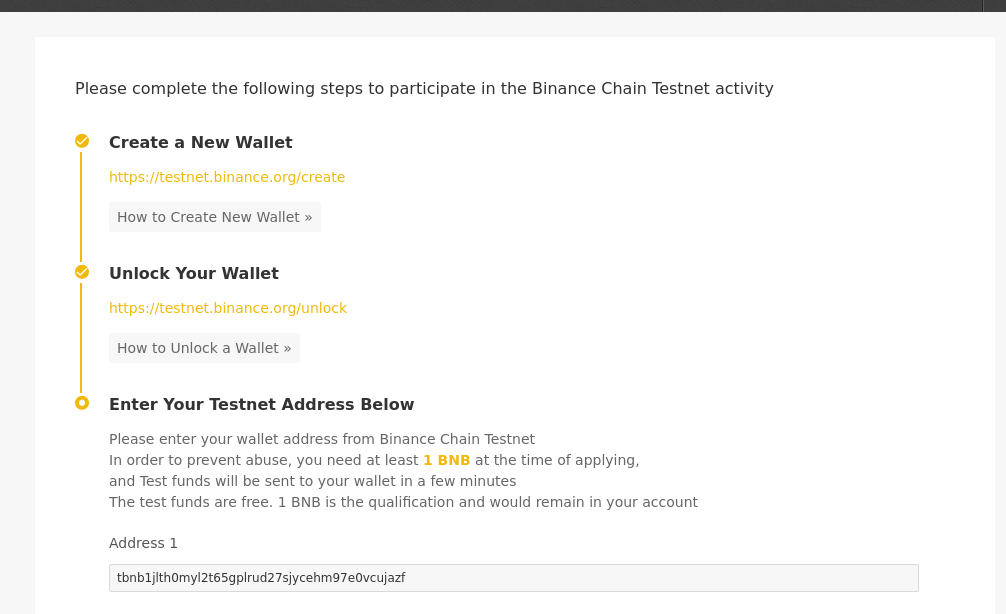The image size is (1006, 614).
Task: Click the line connecting Create and Unlock steps
Action: point(81,206)
